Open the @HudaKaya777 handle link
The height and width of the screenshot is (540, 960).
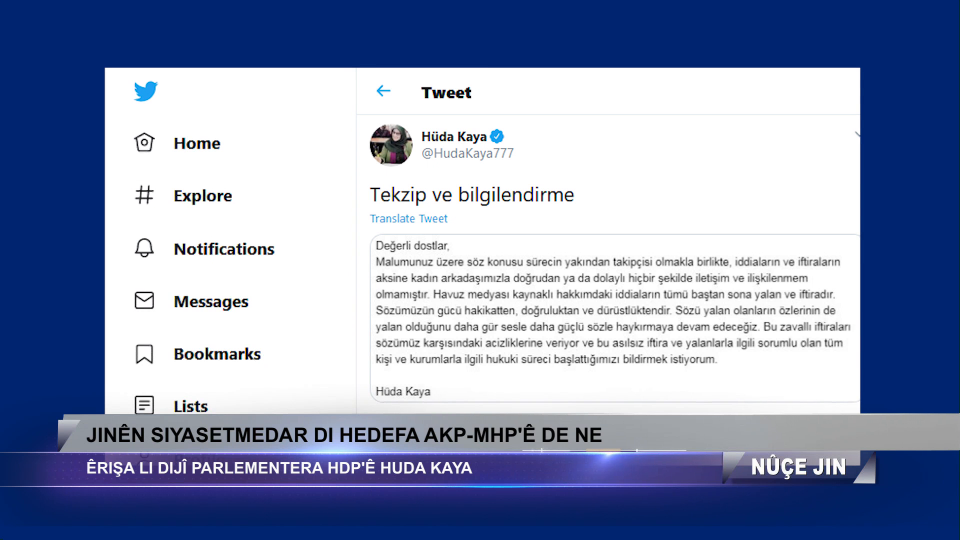point(468,153)
